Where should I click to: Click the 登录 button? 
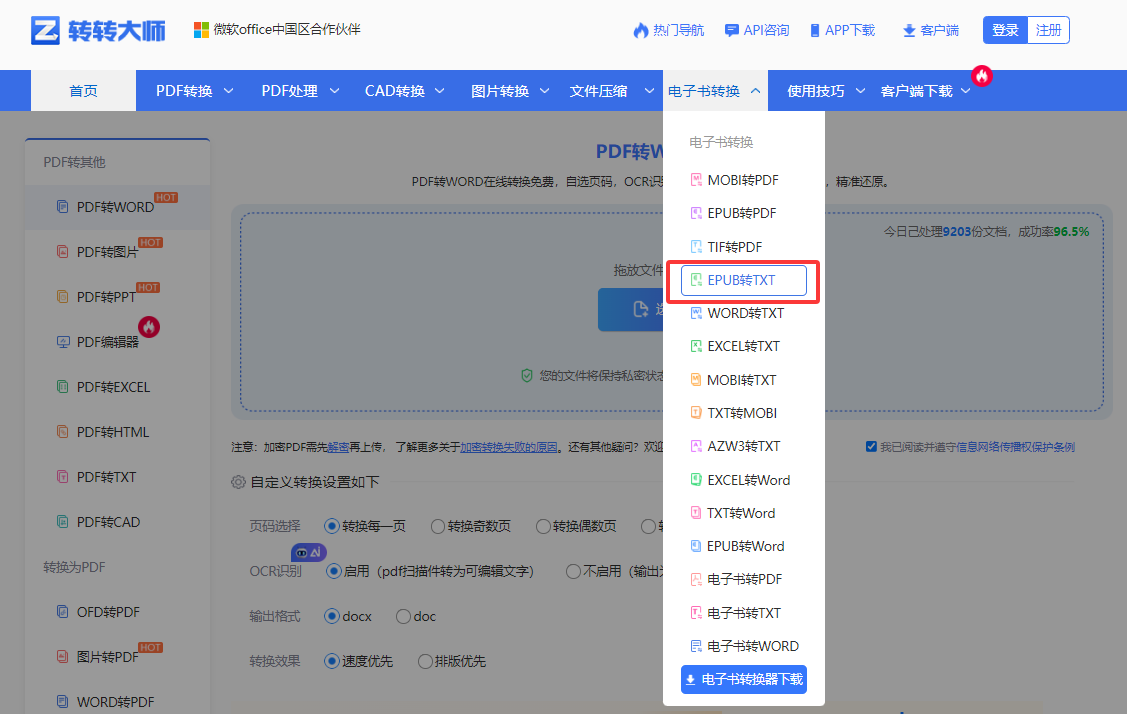1006,30
